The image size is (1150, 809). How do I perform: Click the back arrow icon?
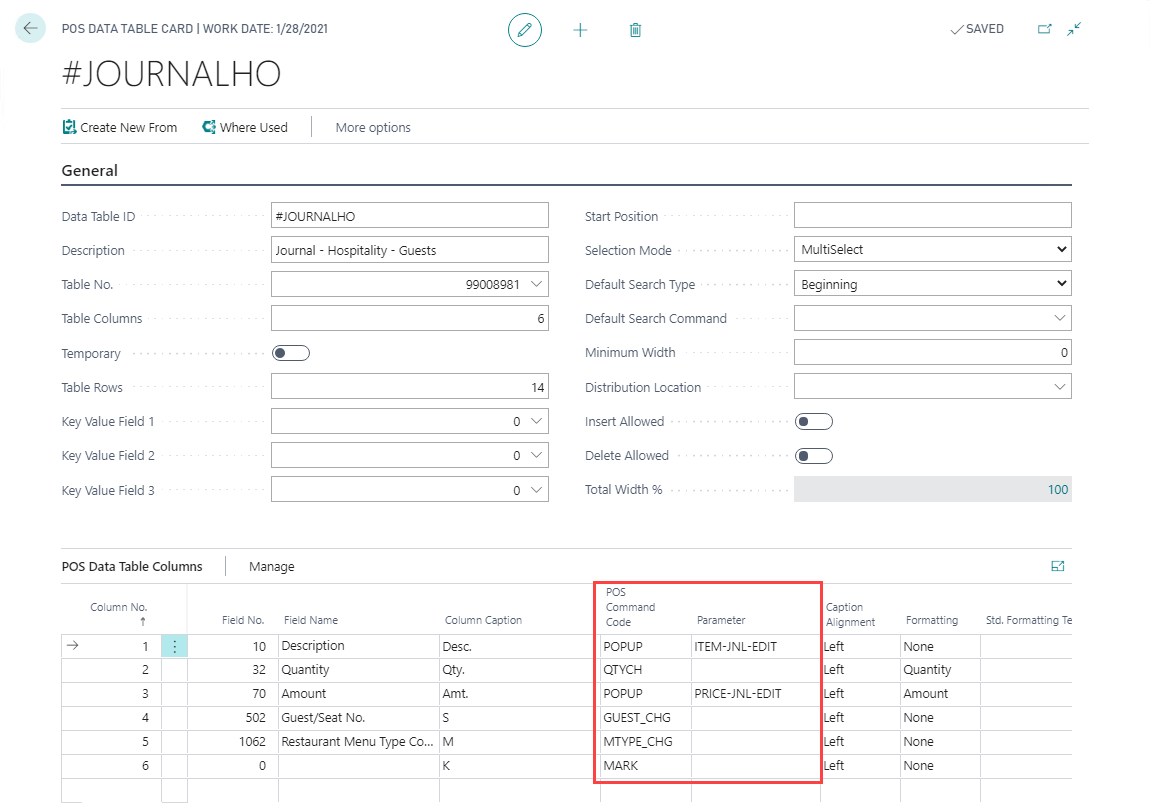pos(30,29)
